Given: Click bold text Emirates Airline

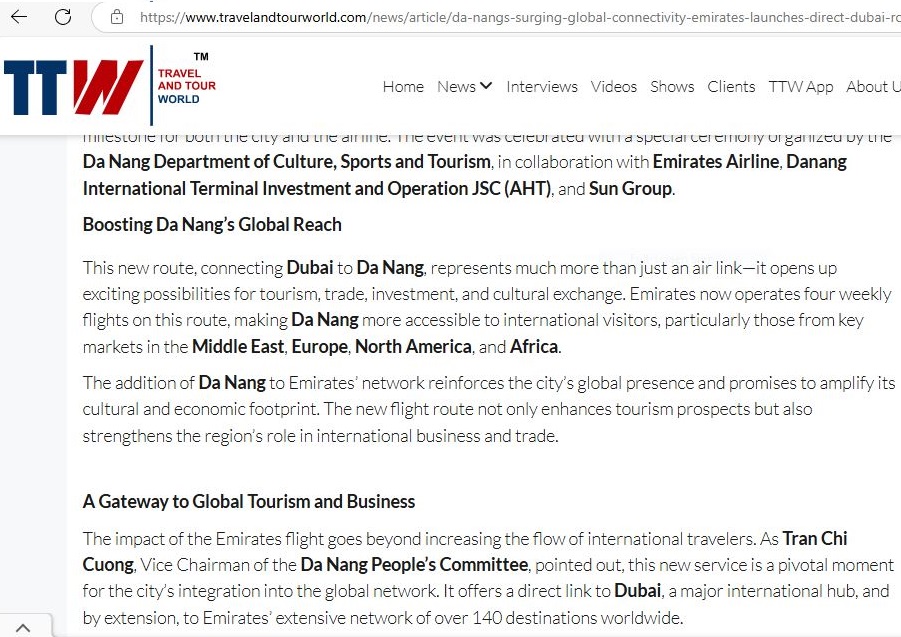Looking at the screenshot, I should [x=716, y=162].
